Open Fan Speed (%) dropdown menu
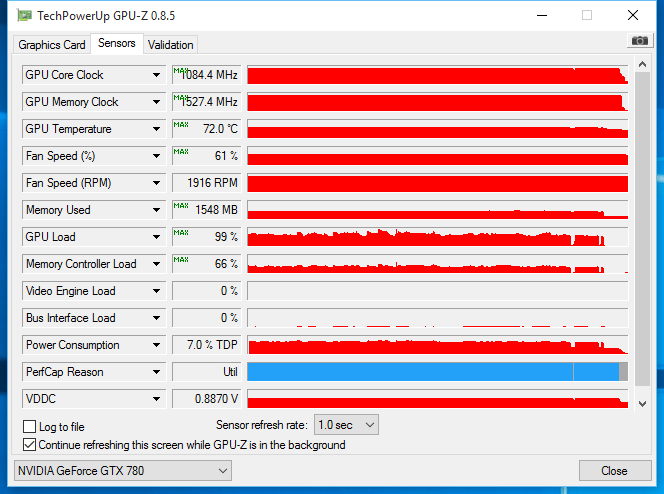 [x=156, y=156]
